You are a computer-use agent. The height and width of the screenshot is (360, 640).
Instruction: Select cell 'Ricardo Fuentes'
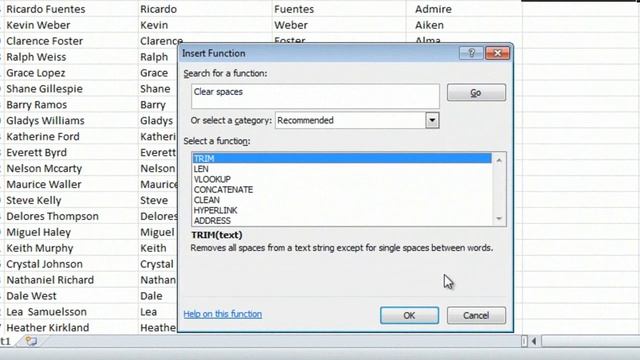(71, 9)
